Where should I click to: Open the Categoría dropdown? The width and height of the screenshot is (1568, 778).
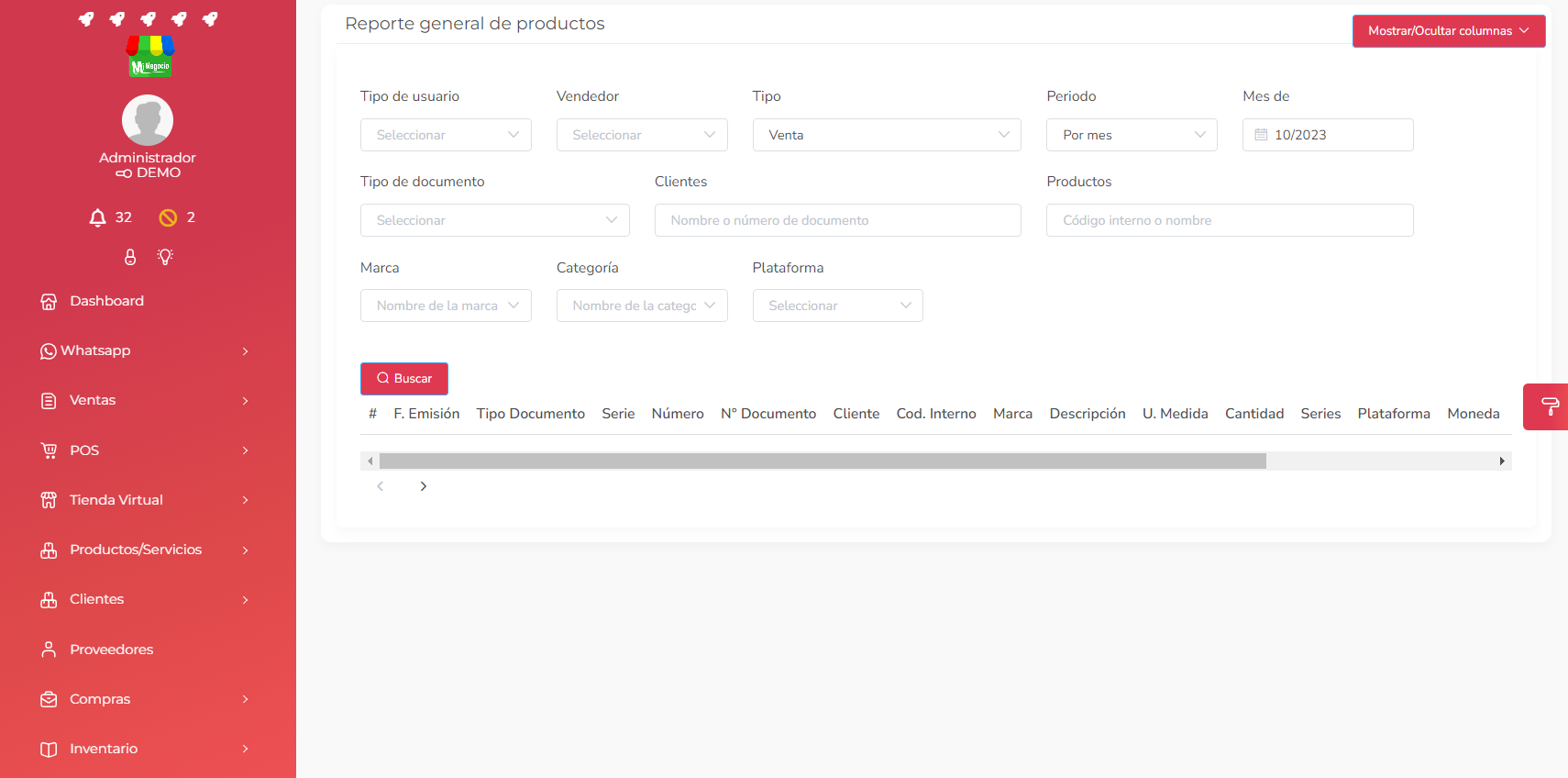[x=642, y=306]
